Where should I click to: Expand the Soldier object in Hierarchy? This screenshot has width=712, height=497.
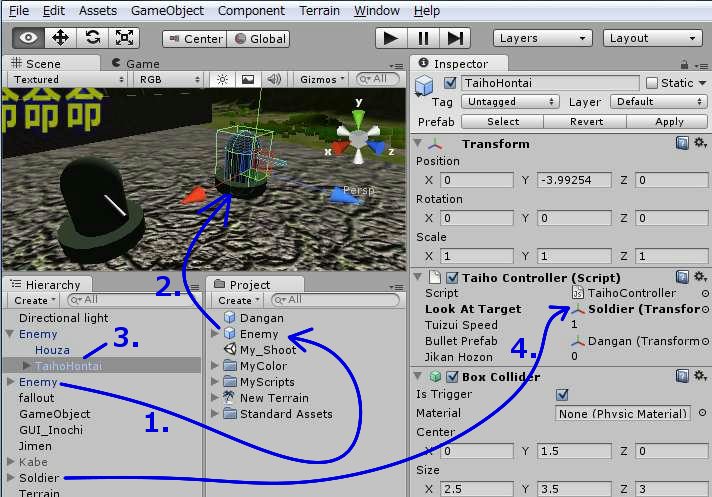(x=10, y=477)
